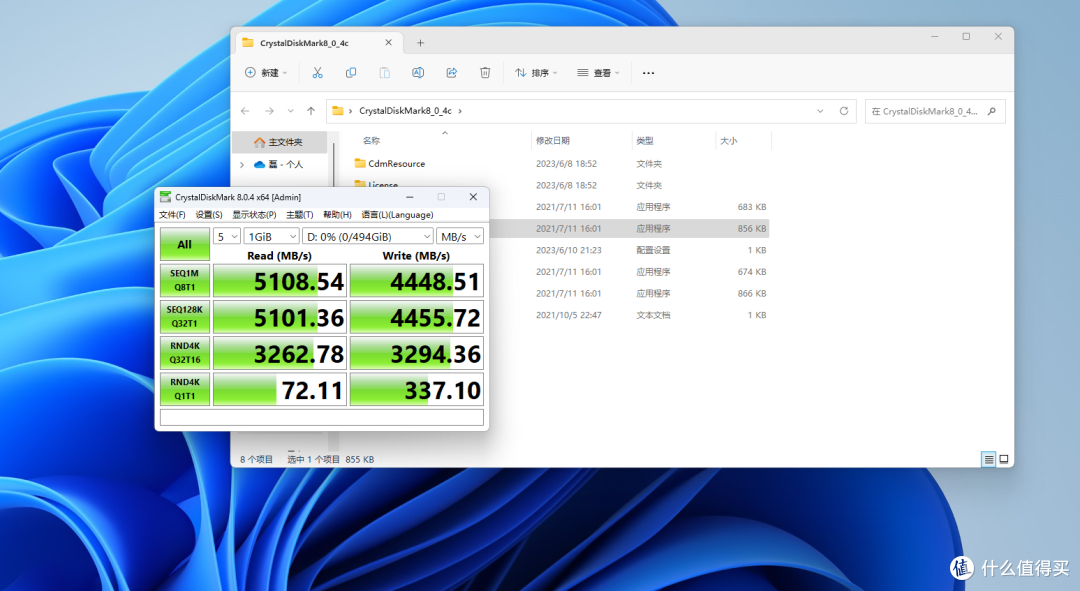Screen dimensions: 1080x591
Task: Switch to thumbnail view icon in status bar
Action: [x=1004, y=459]
